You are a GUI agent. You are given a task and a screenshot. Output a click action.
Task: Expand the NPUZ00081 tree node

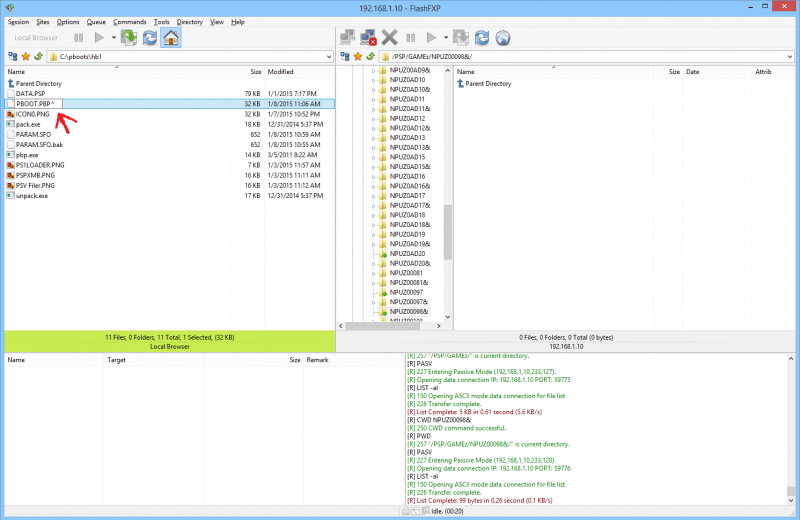[374, 273]
